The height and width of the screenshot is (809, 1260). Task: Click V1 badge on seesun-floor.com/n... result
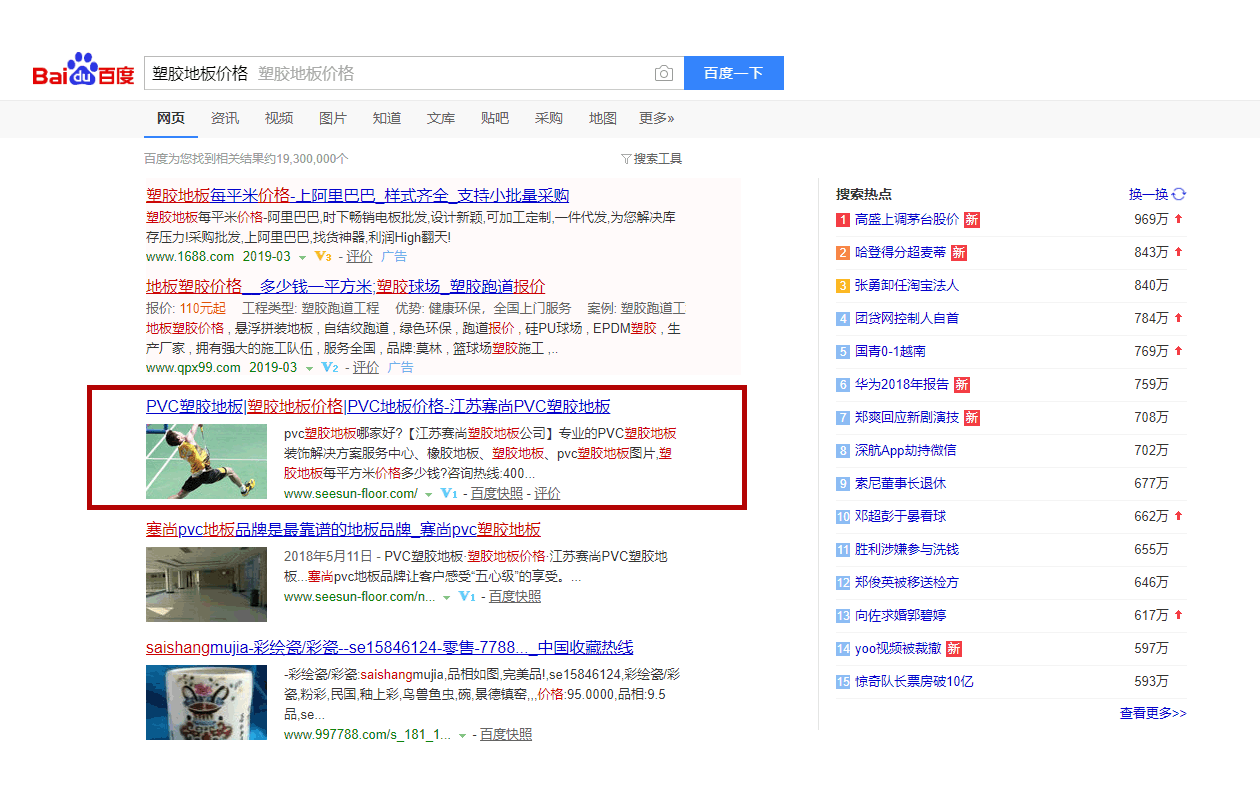click(x=466, y=596)
